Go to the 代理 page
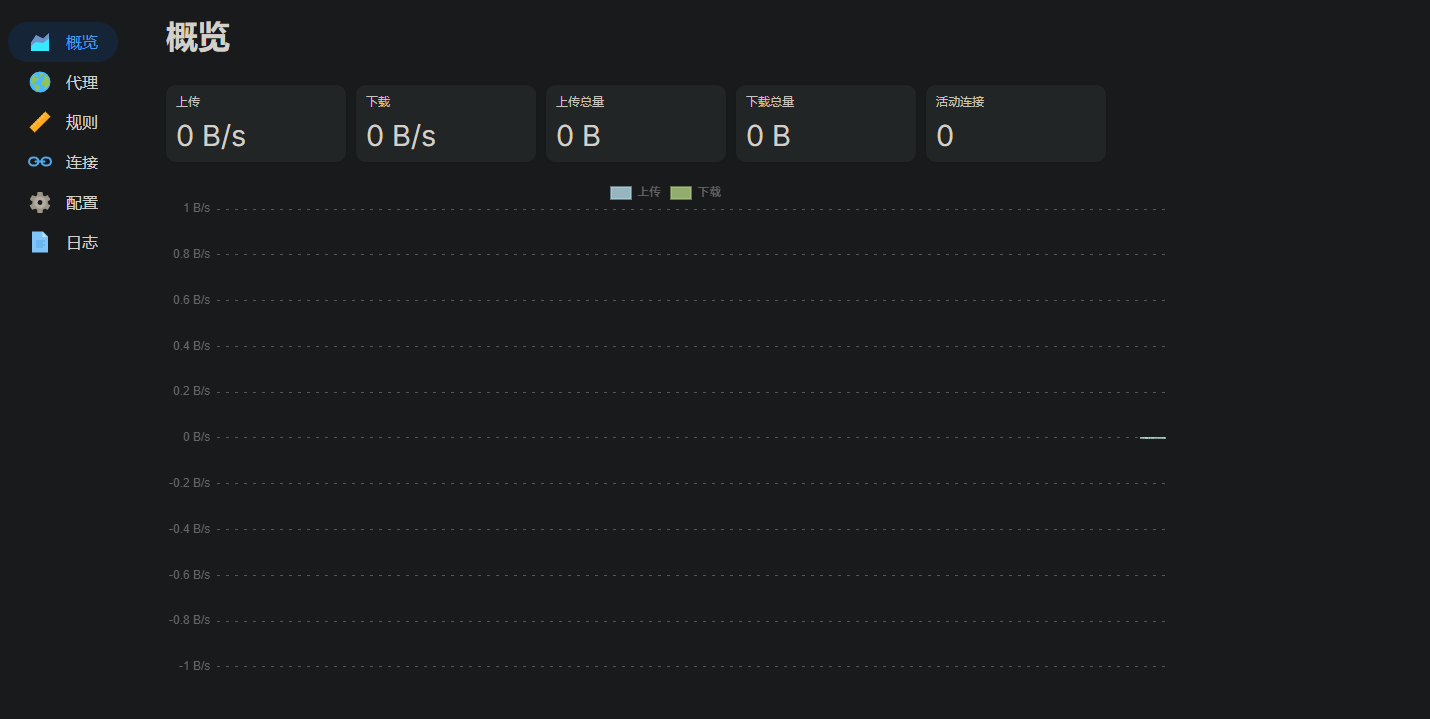 coord(82,82)
